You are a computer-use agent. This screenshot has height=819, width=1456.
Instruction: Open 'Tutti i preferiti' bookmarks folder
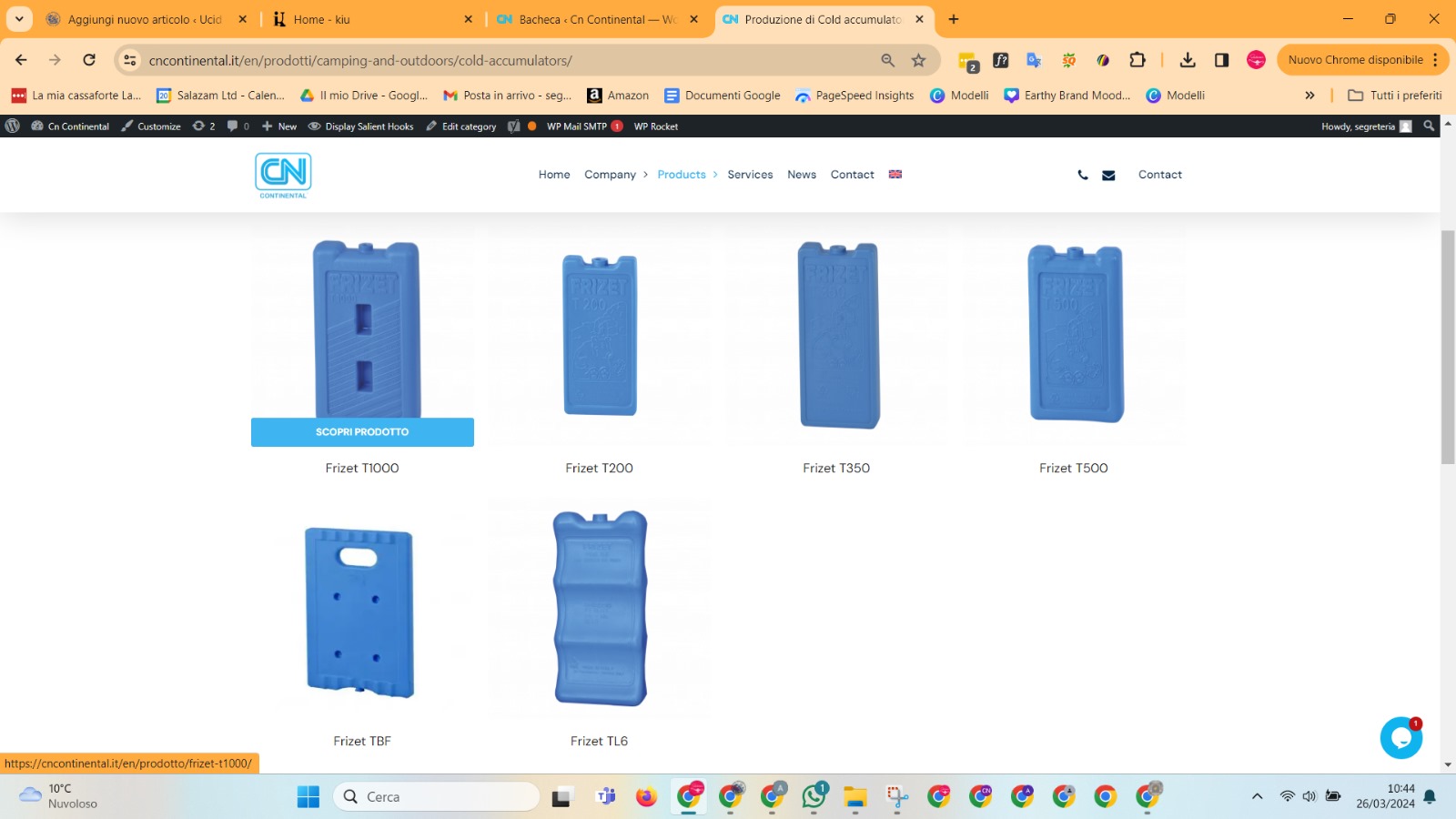click(x=1395, y=95)
